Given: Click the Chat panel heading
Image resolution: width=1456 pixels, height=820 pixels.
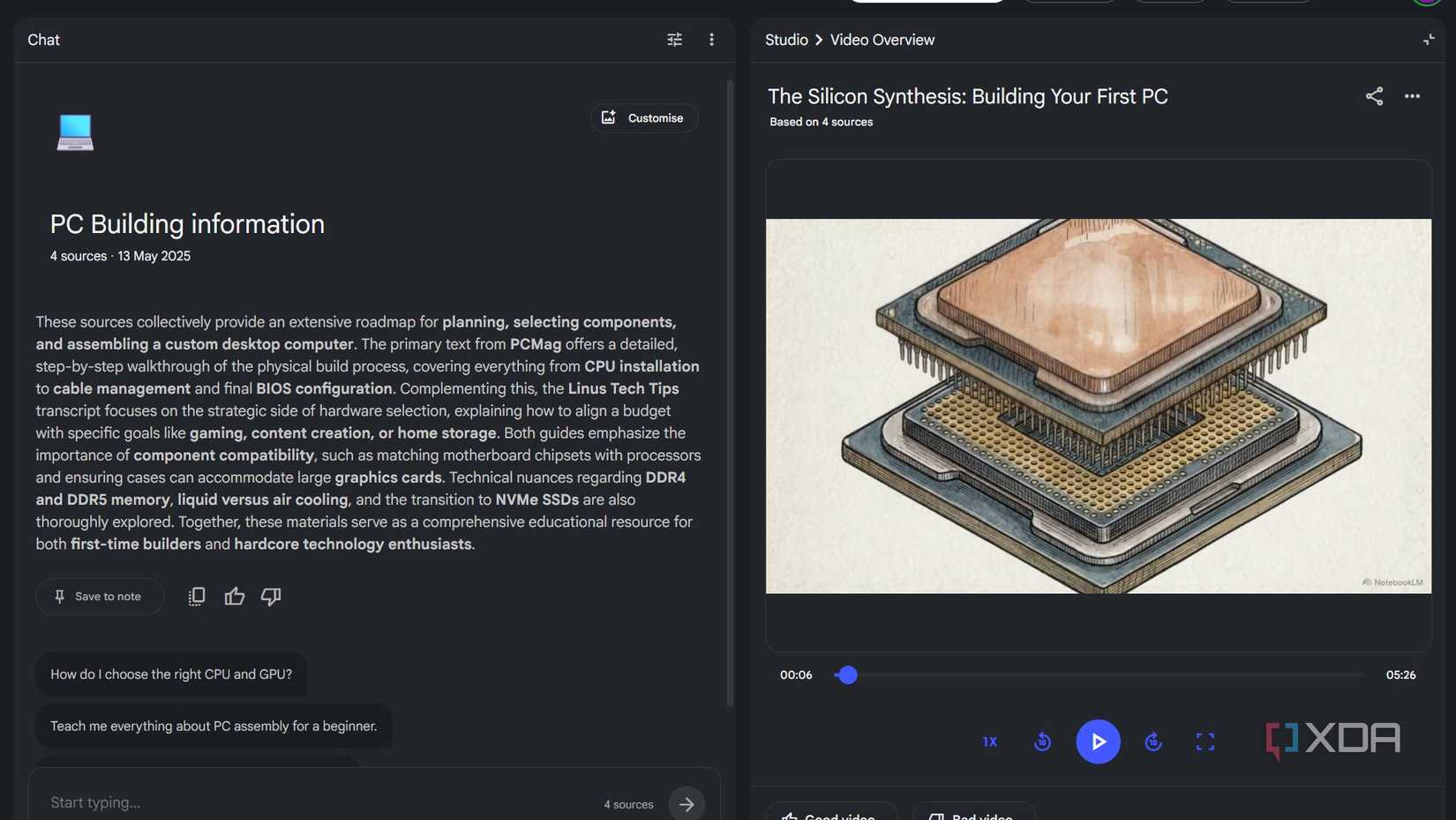Looking at the screenshot, I should (43, 40).
